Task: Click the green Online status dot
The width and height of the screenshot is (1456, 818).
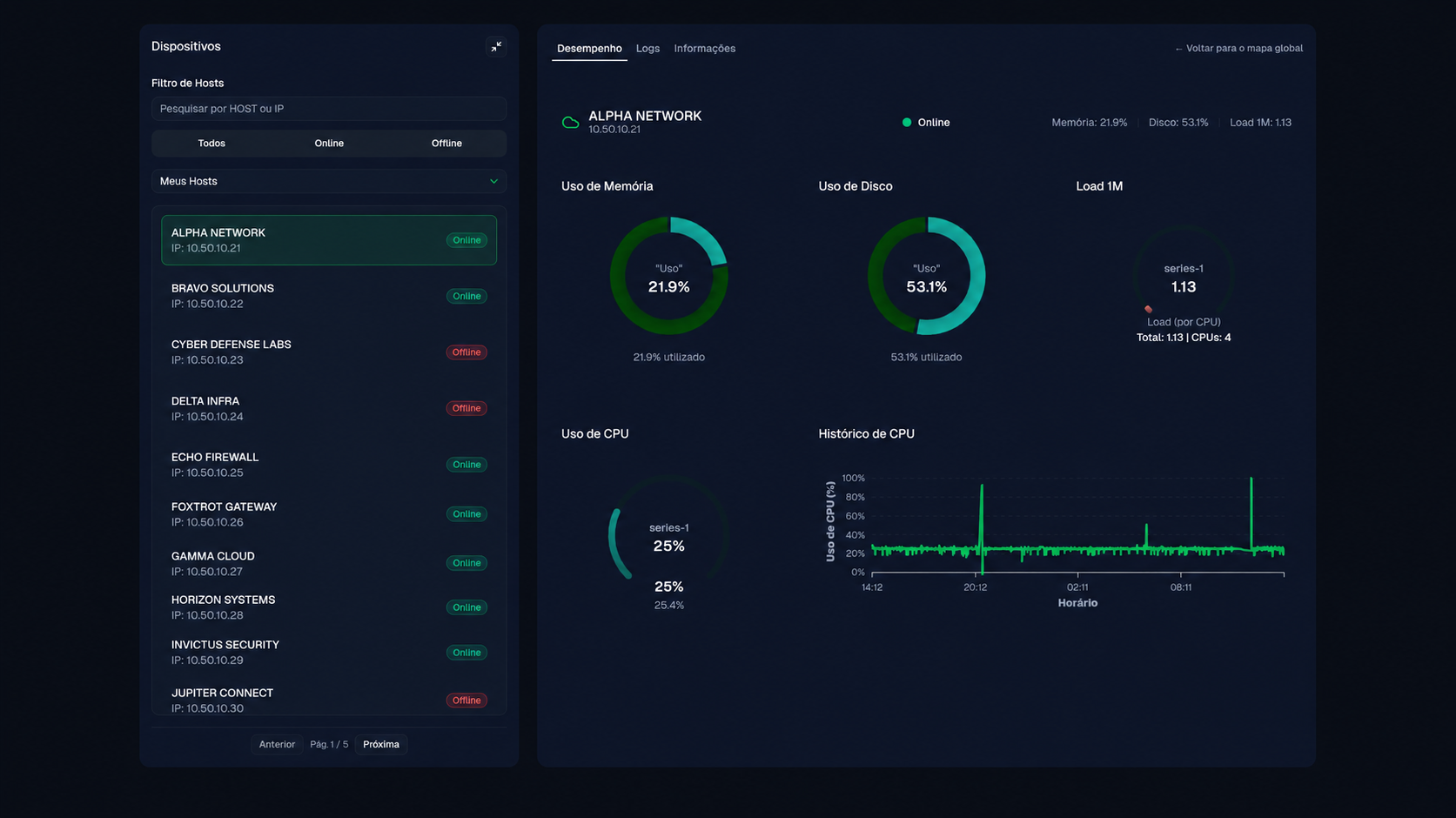Action: (x=907, y=123)
